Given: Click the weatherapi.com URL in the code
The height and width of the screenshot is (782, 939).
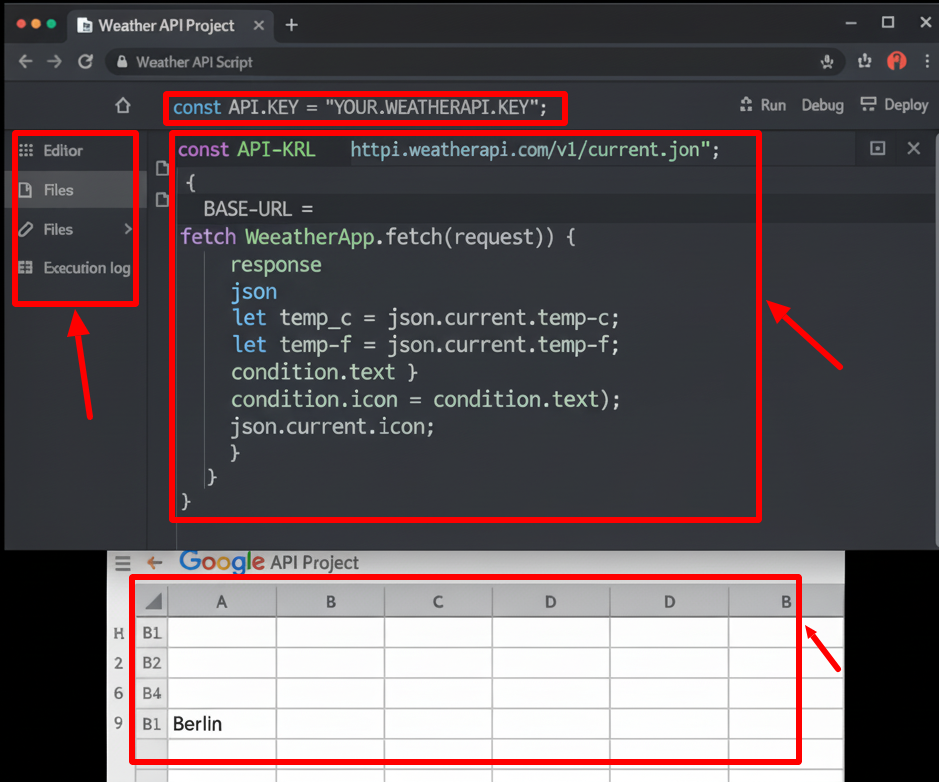Looking at the screenshot, I should tap(535, 150).
